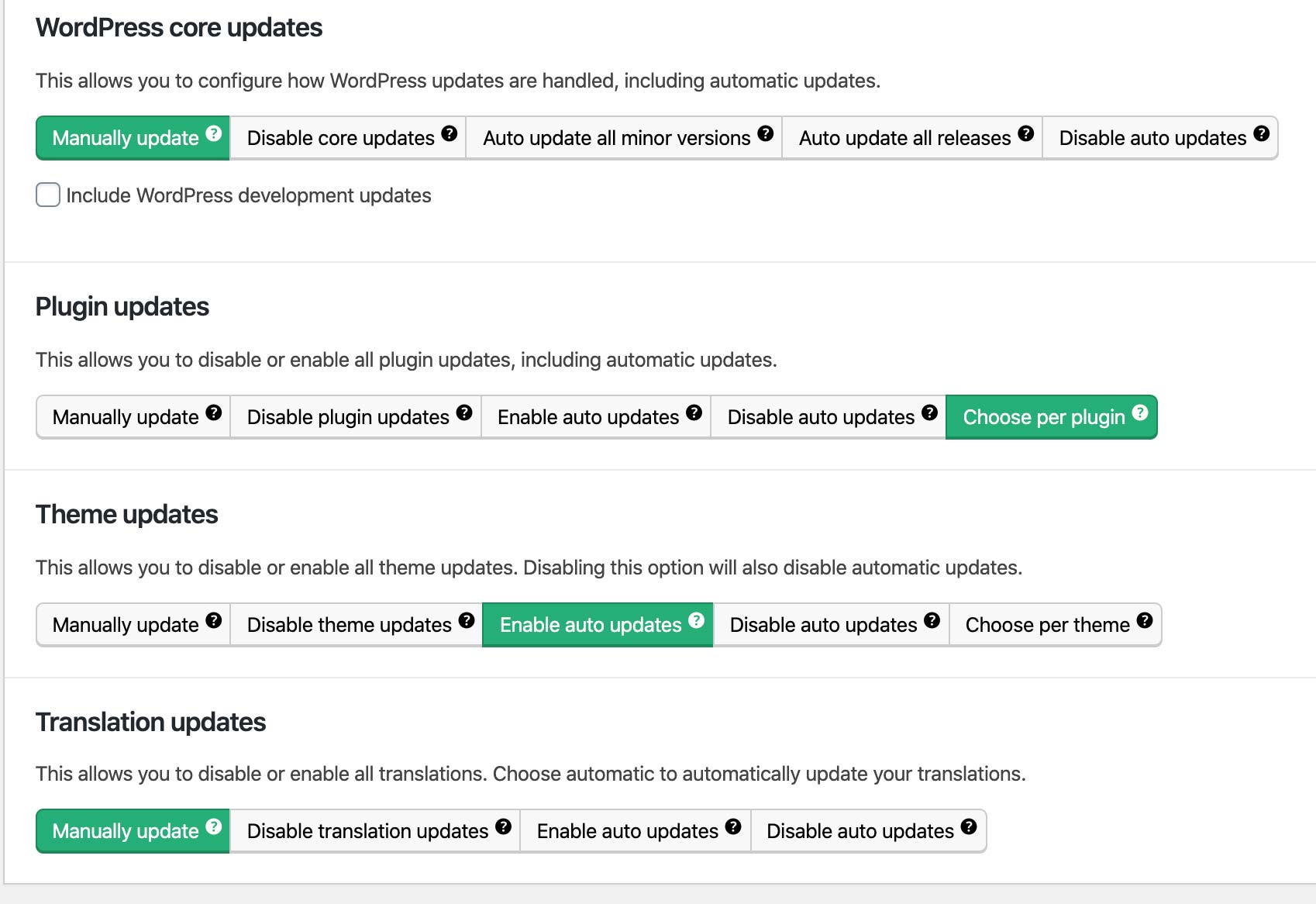Open help icon beside plugin Manually update
The width and height of the screenshot is (1316, 904).
click(x=214, y=412)
